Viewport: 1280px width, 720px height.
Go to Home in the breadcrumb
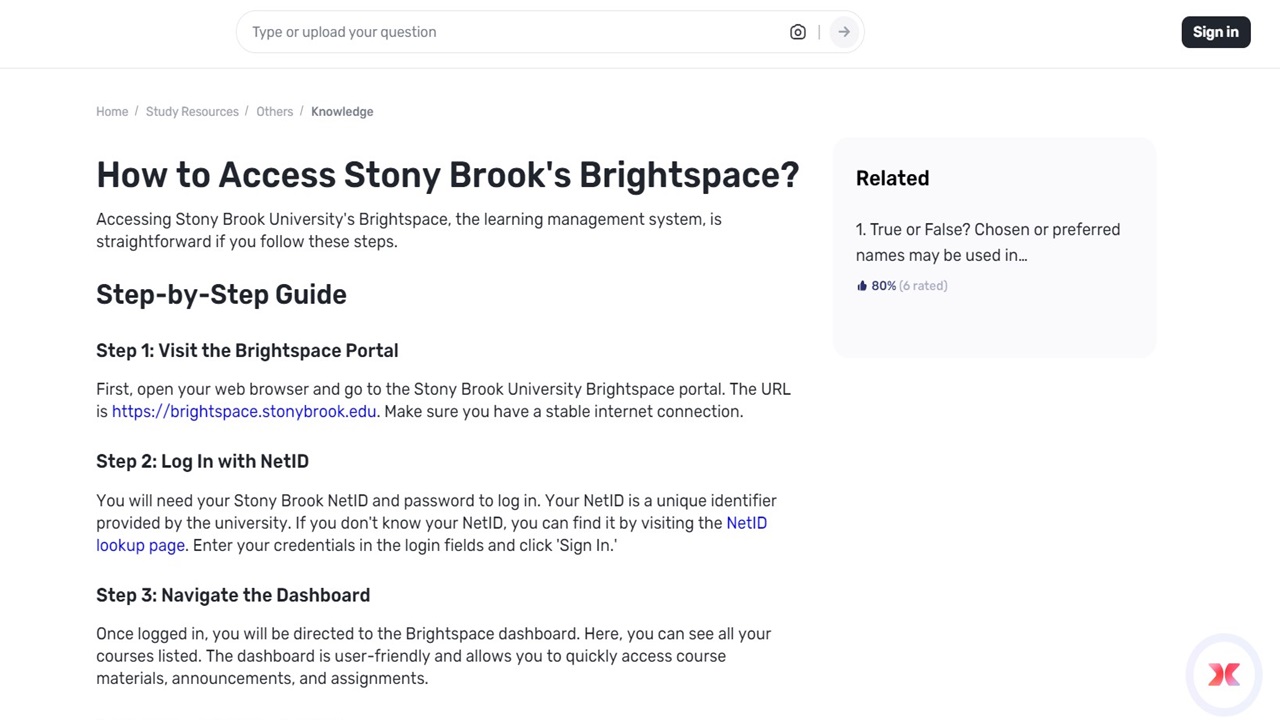pos(112,112)
